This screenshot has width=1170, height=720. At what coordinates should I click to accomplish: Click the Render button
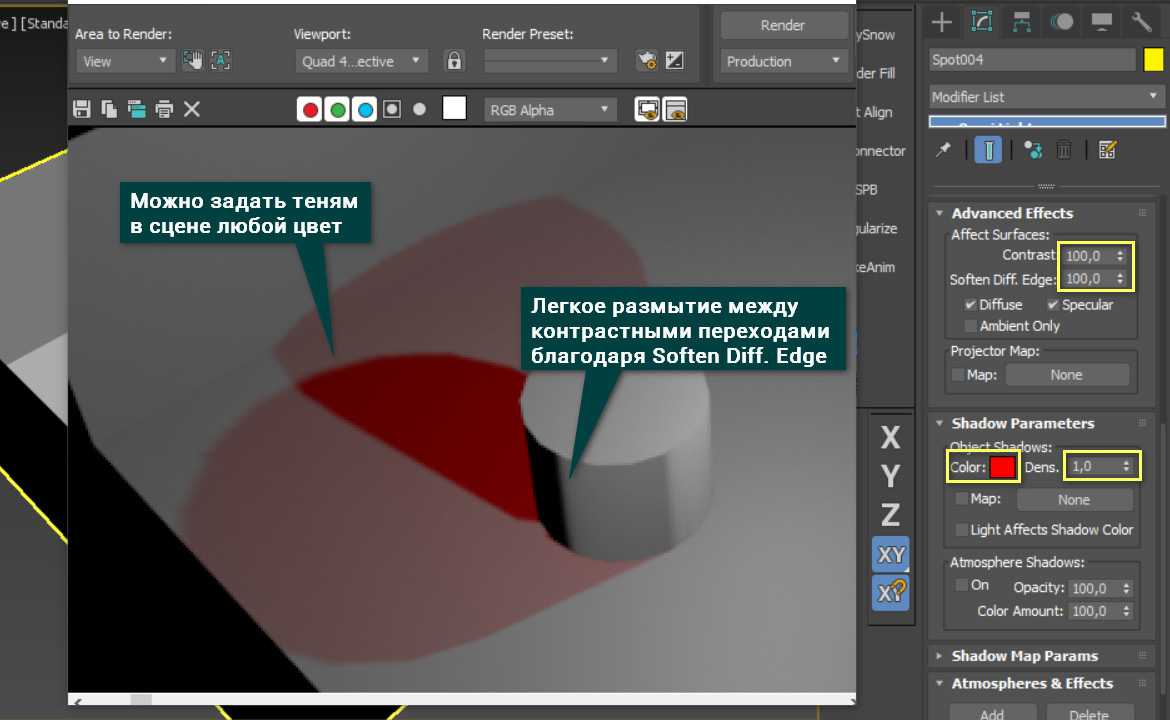click(x=784, y=25)
